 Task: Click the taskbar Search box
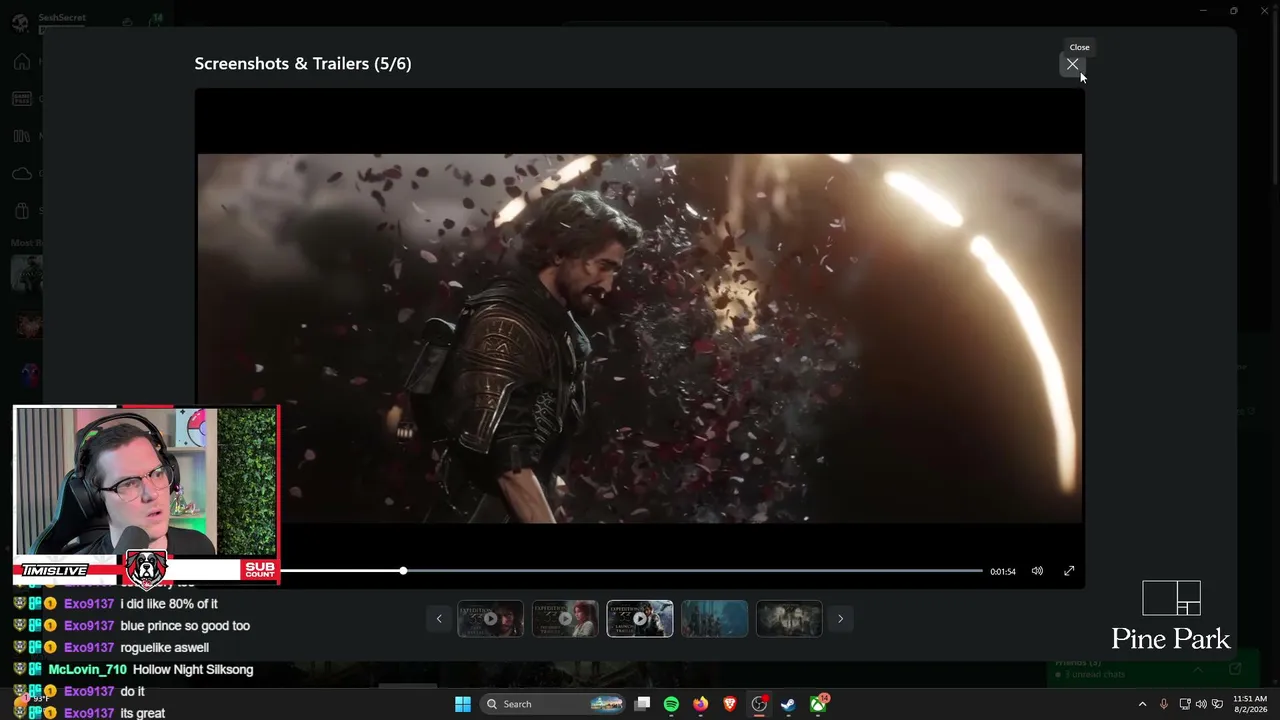click(x=553, y=704)
